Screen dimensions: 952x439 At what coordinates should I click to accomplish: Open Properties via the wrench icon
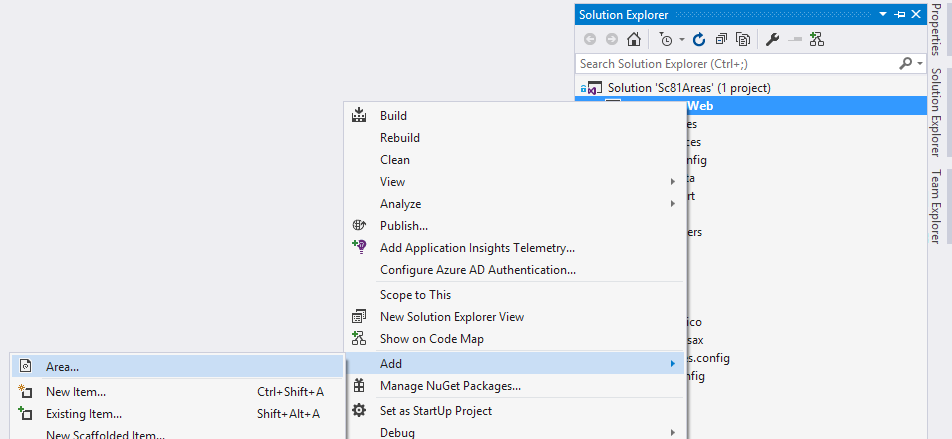(772, 40)
